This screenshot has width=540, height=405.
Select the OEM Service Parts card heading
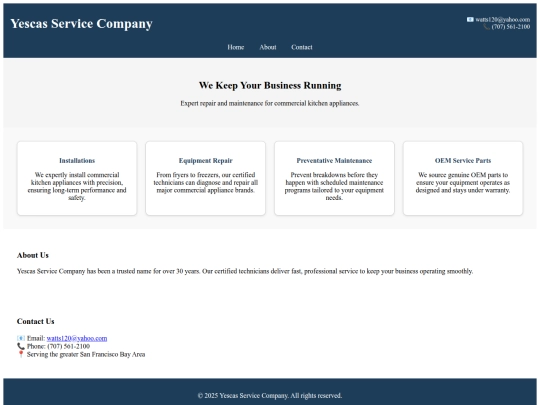463,160
